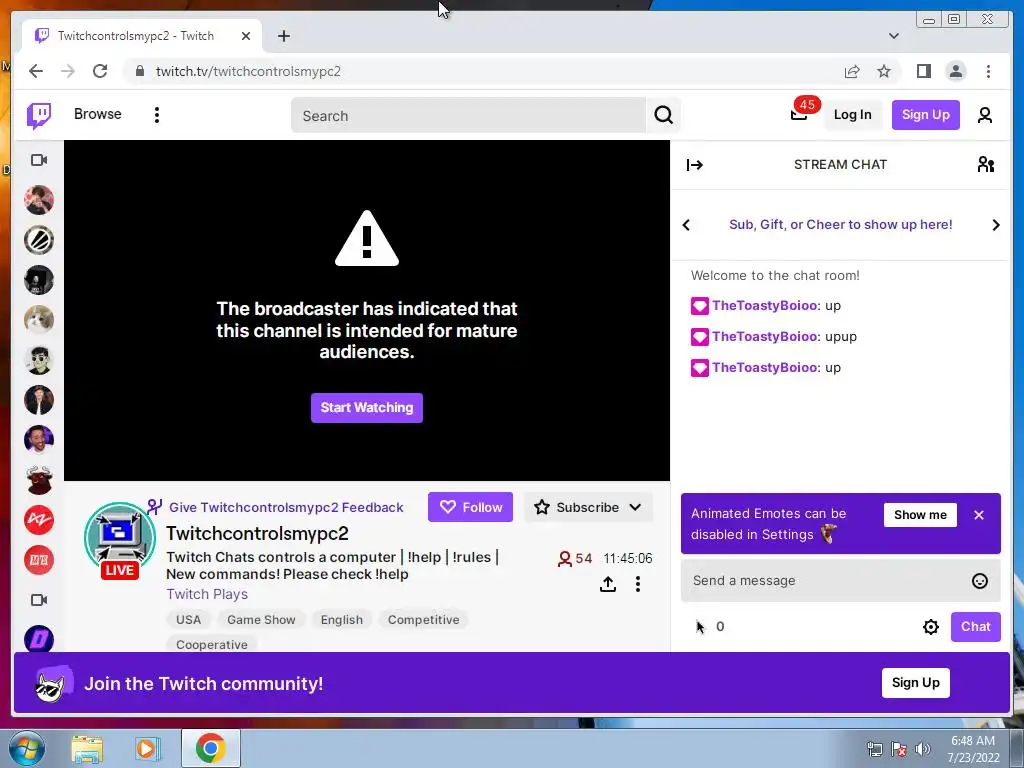Click TheToastyBoioo username on the upup message

[765, 336]
